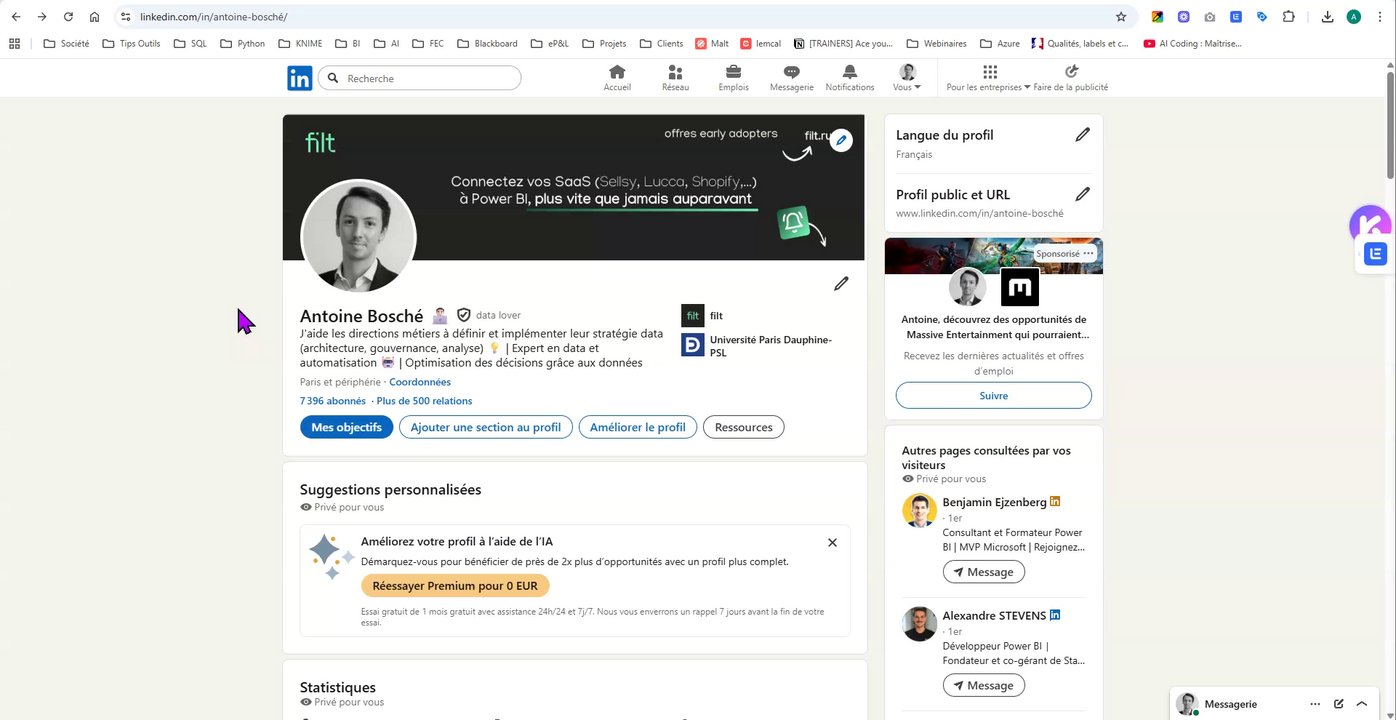Open the 7 396 abonnés link
Viewport: 1396px width, 720px height.
333,401
